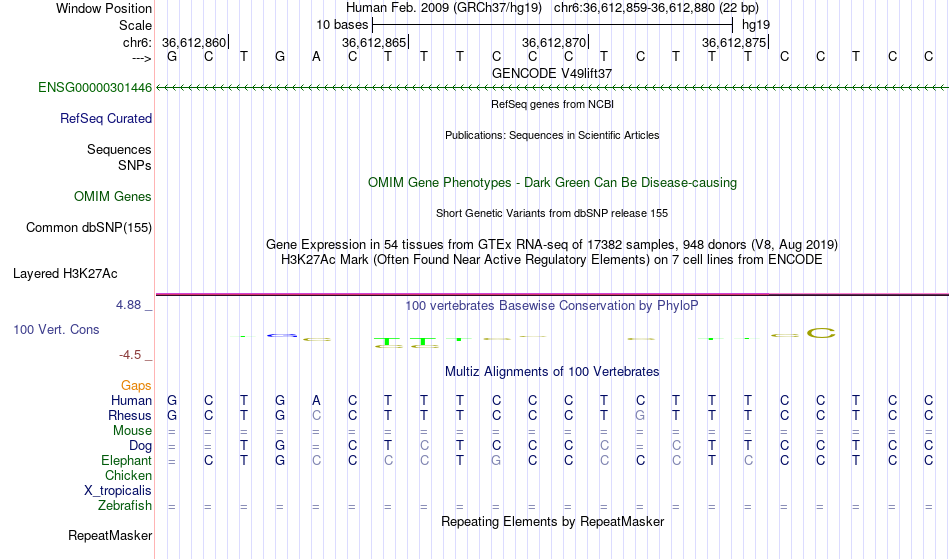The height and width of the screenshot is (559, 950).
Task: Click the Human species row label
Action: [x=131, y=400]
